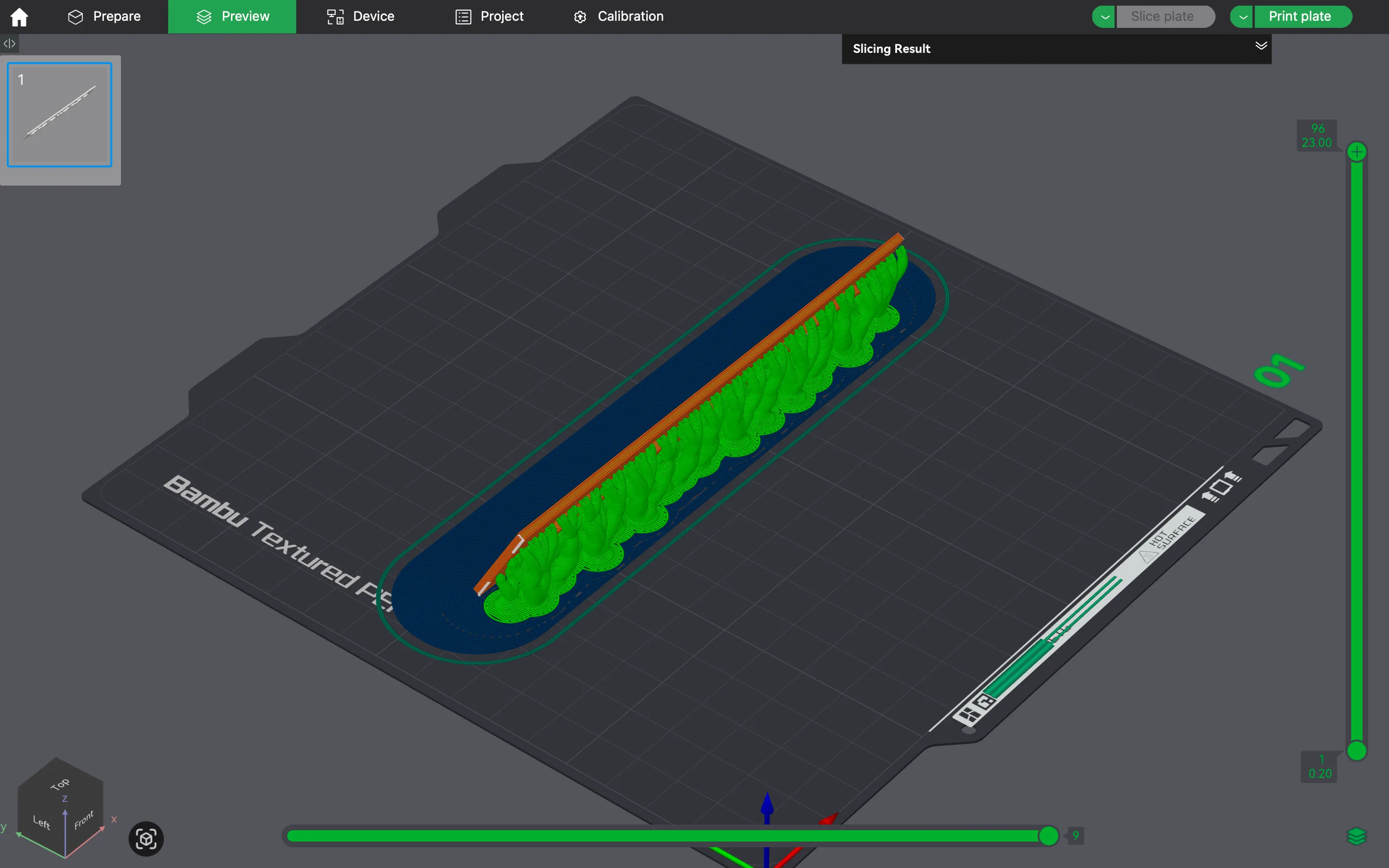The image size is (1389, 868).
Task: Go to the Project tab
Action: 489,17
